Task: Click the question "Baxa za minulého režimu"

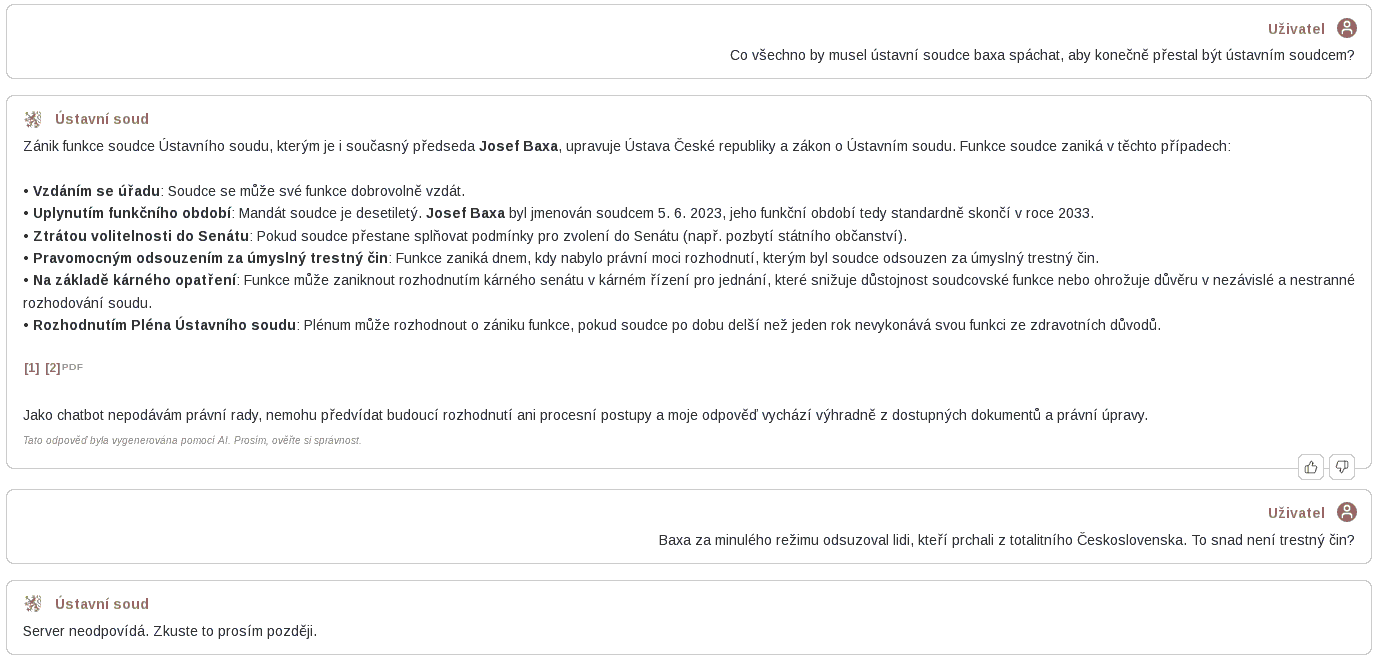Action: [x=1006, y=540]
